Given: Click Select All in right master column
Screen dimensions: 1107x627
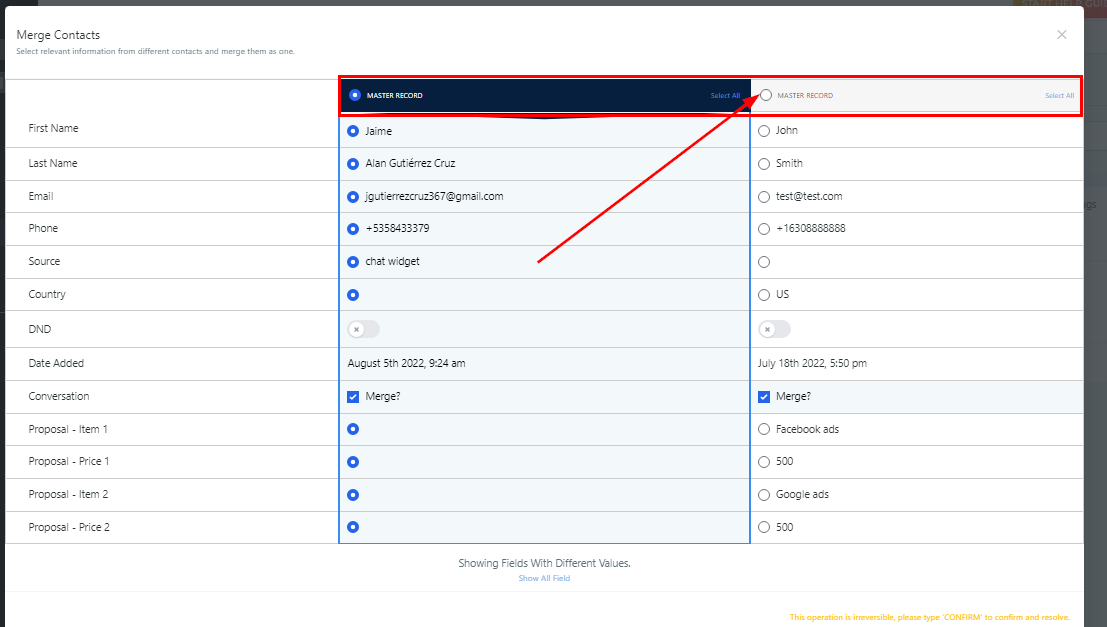Looking at the screenshot, I should click(1060, 95).
